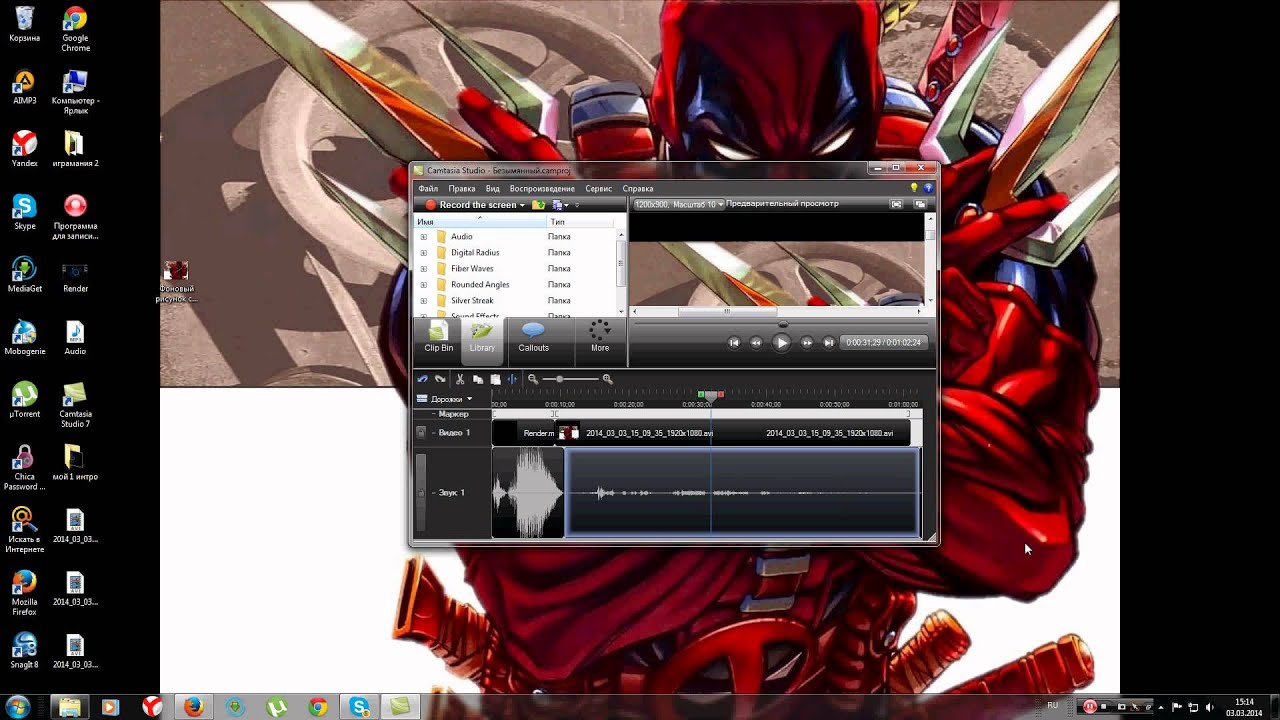Expand the Audio folder in Library
This screenshot has height=720, width=1280.
(423, 237)
